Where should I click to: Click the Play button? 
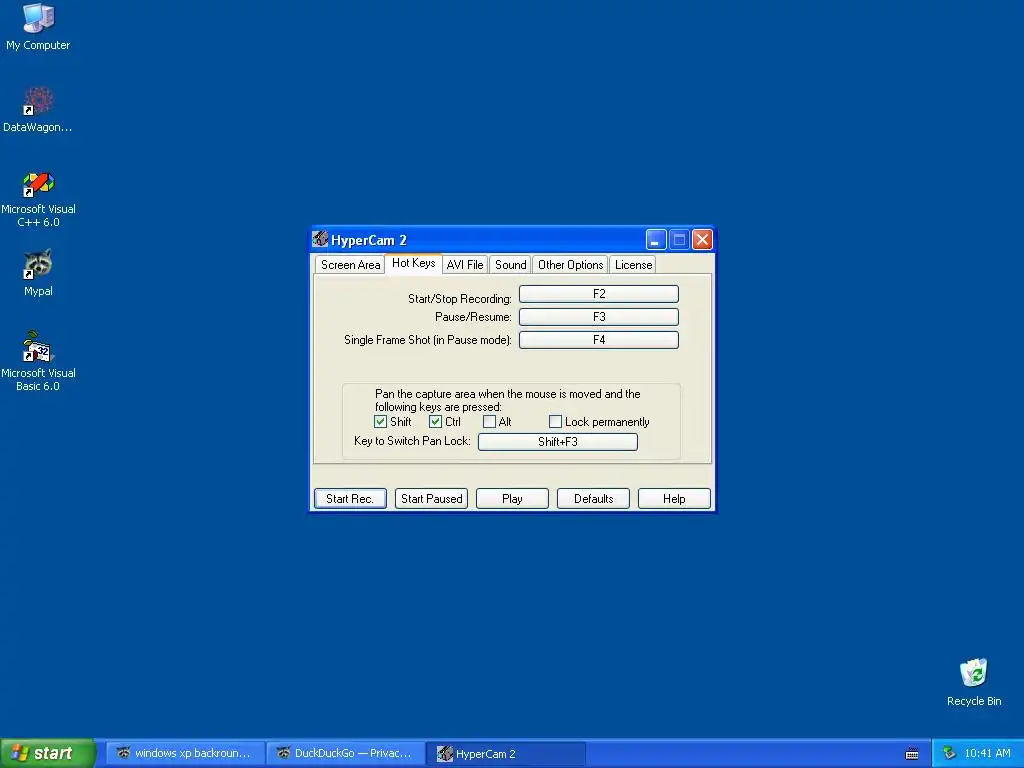(512, 498)
